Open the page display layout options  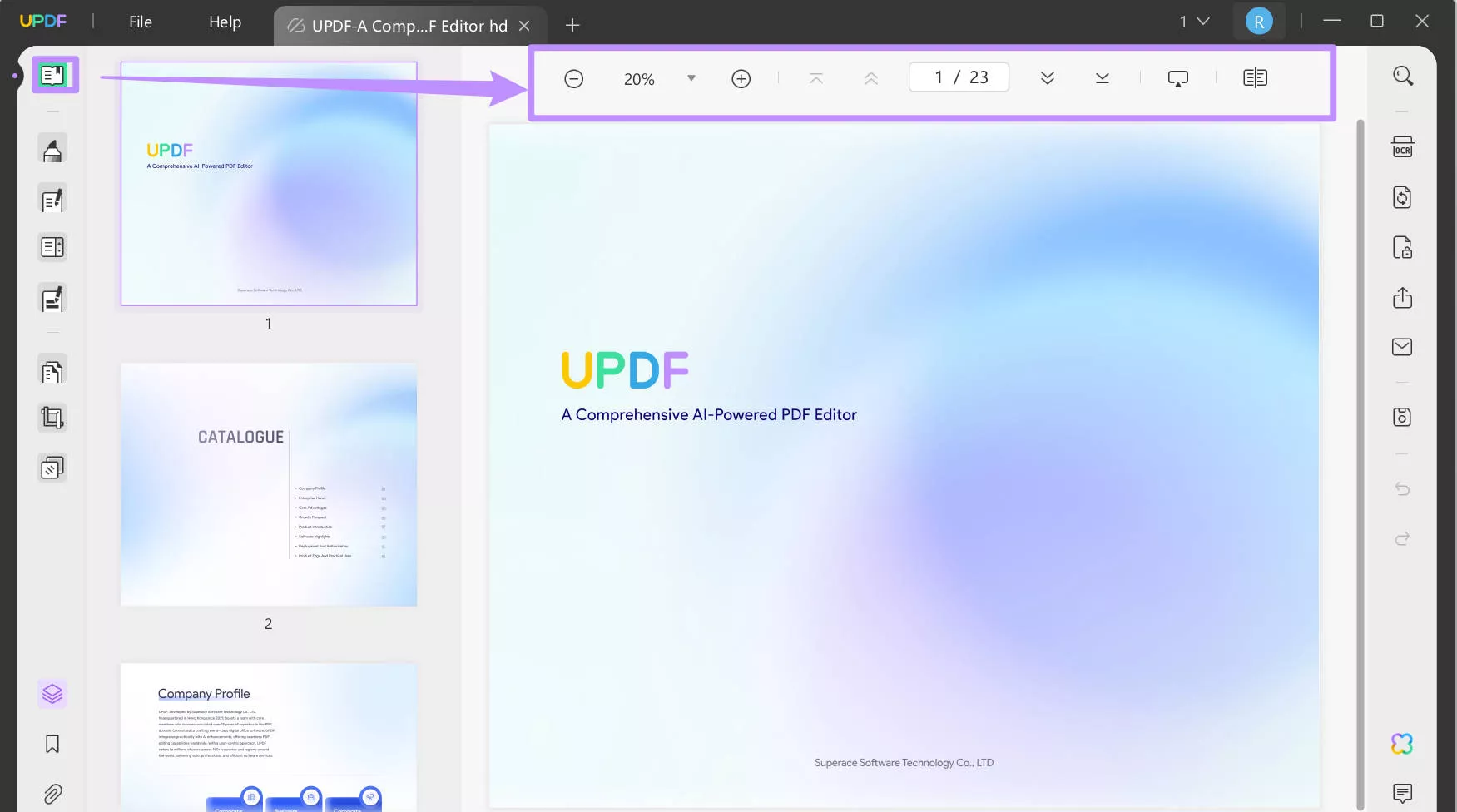click(1255, 78)
